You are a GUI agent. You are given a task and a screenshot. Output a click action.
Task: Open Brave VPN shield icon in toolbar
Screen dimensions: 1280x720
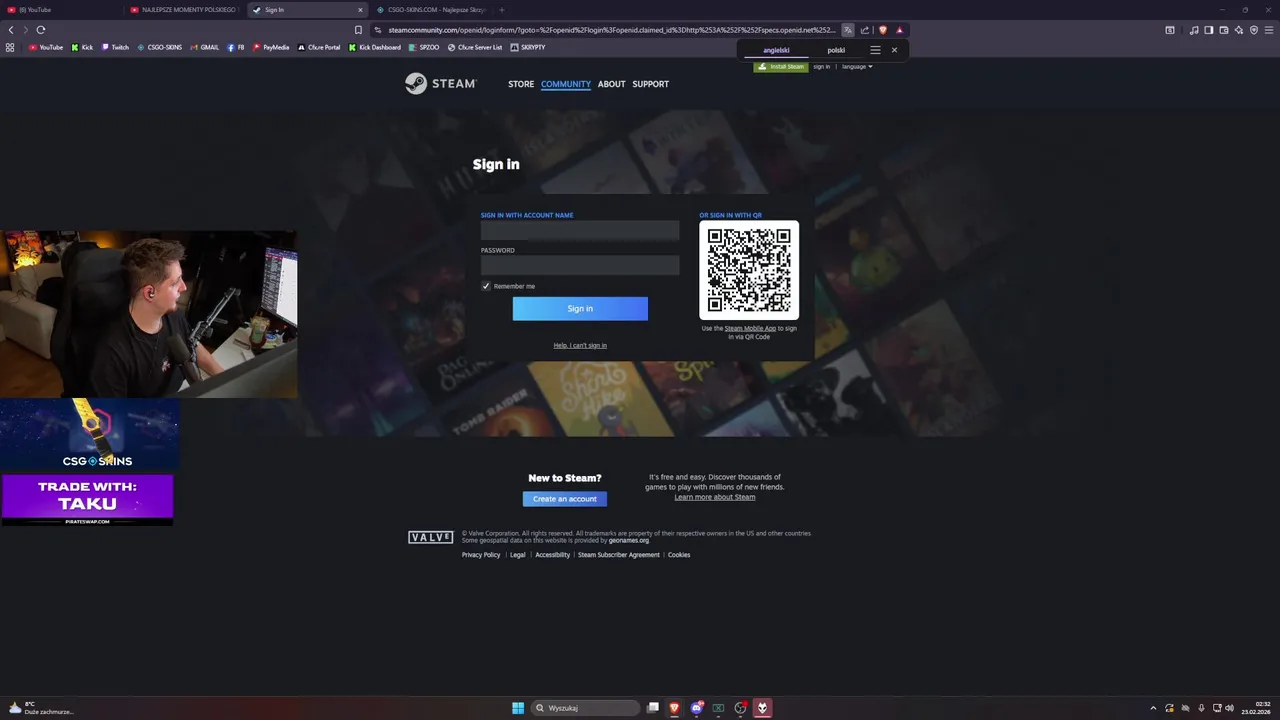(x=1254, y=30)
